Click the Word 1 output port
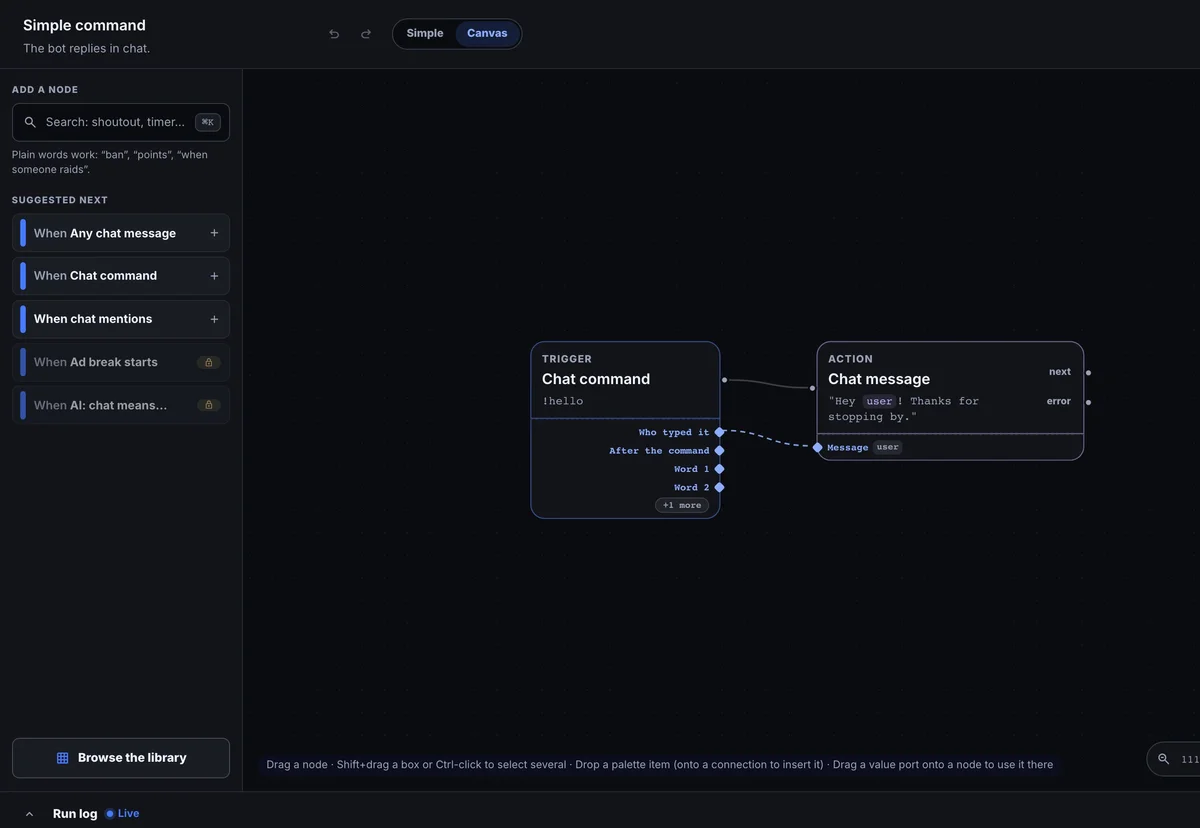 pyautogui.click(x=719, y=469)
